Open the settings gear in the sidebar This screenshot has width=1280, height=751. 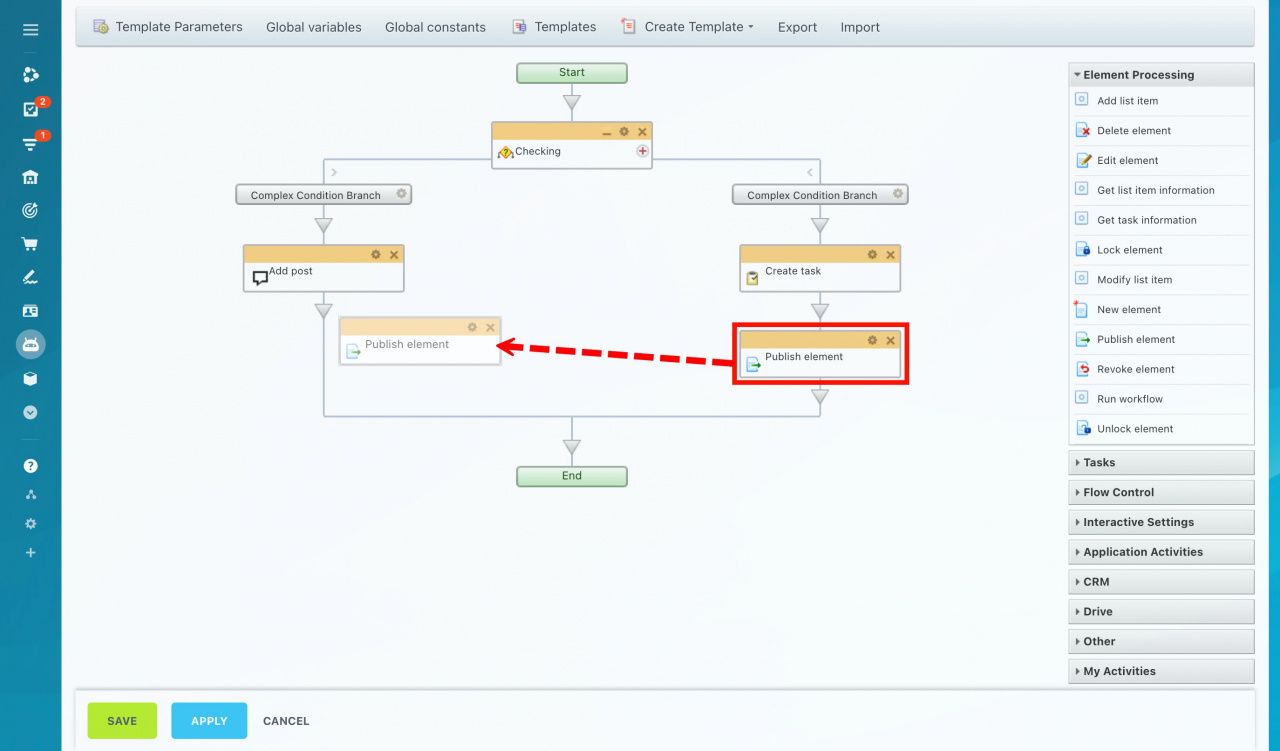(x=30, y=524)
